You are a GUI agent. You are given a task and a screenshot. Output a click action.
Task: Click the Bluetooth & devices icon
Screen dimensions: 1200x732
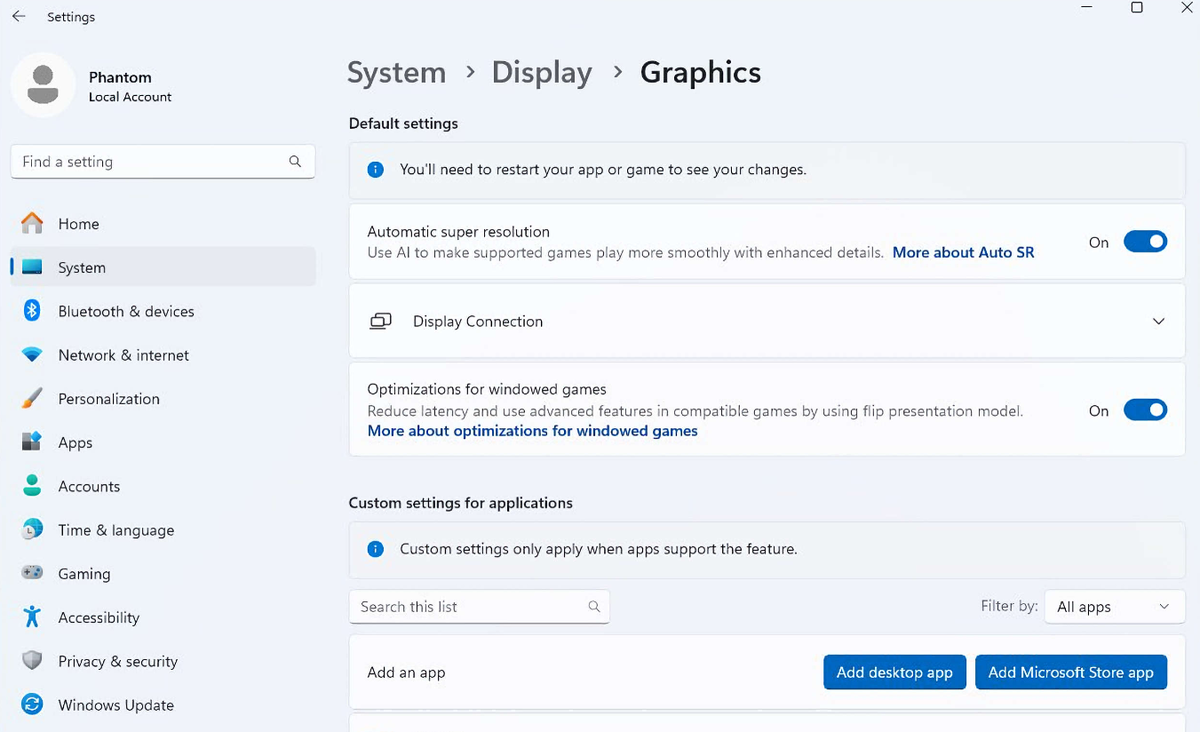[32, 311]
